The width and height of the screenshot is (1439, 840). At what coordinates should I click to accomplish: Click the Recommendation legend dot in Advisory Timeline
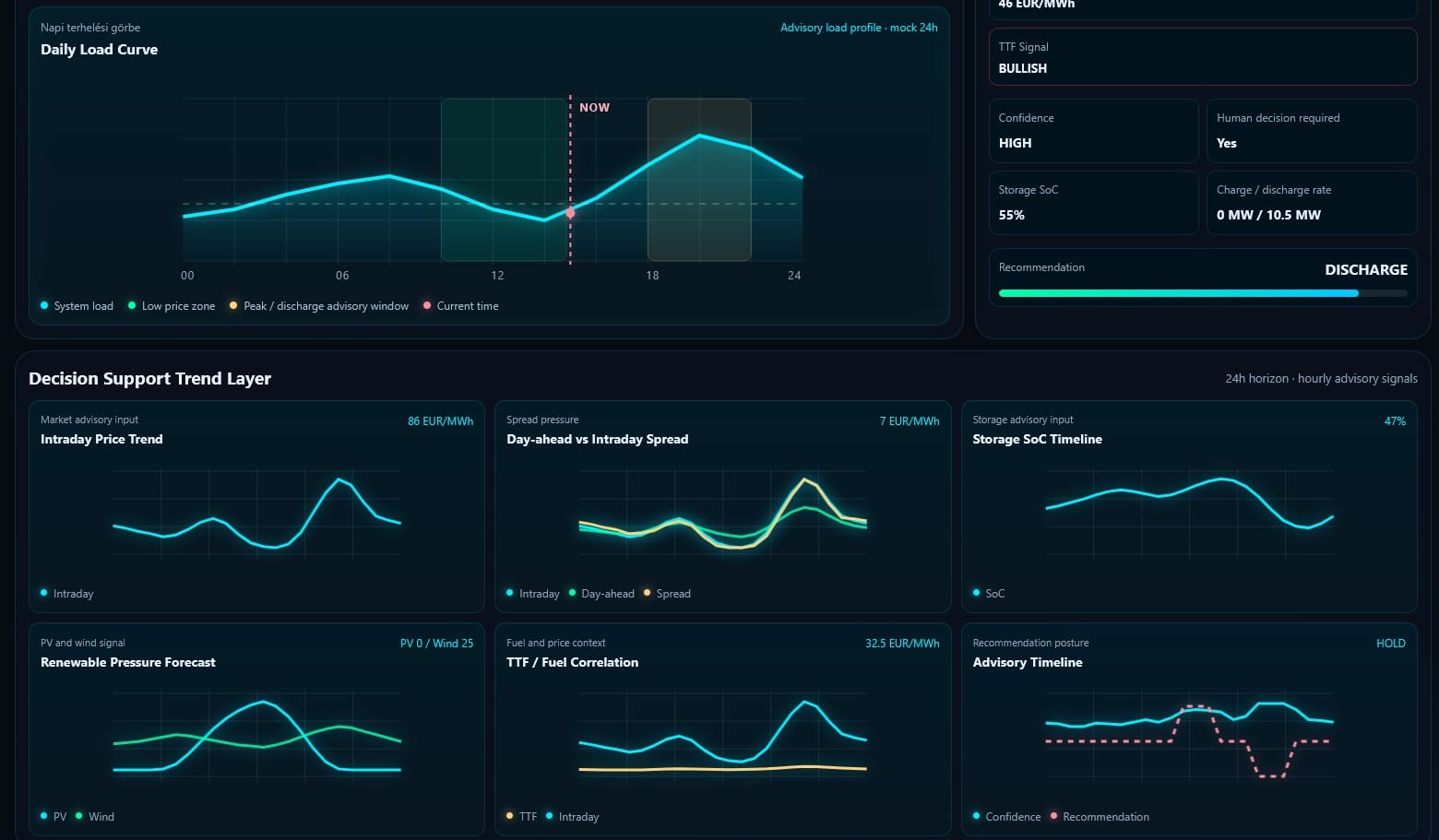1054,816
